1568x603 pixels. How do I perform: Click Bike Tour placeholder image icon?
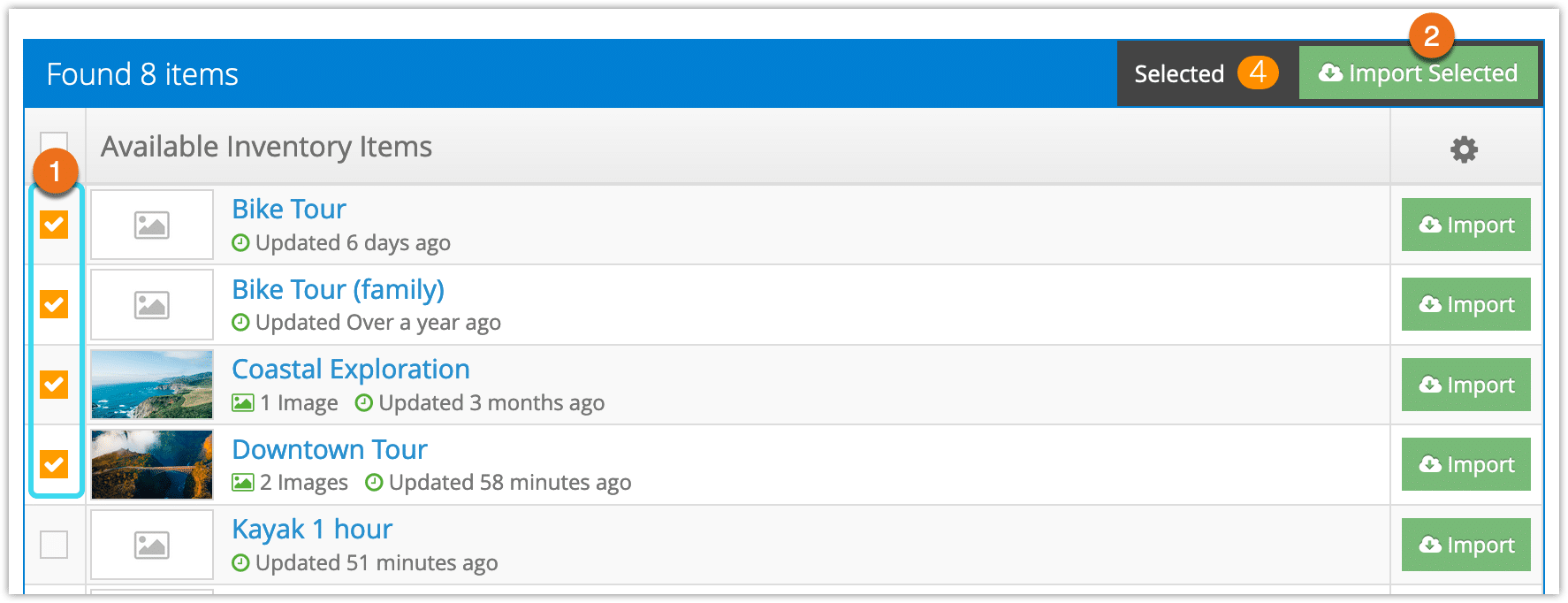(152, 225)
